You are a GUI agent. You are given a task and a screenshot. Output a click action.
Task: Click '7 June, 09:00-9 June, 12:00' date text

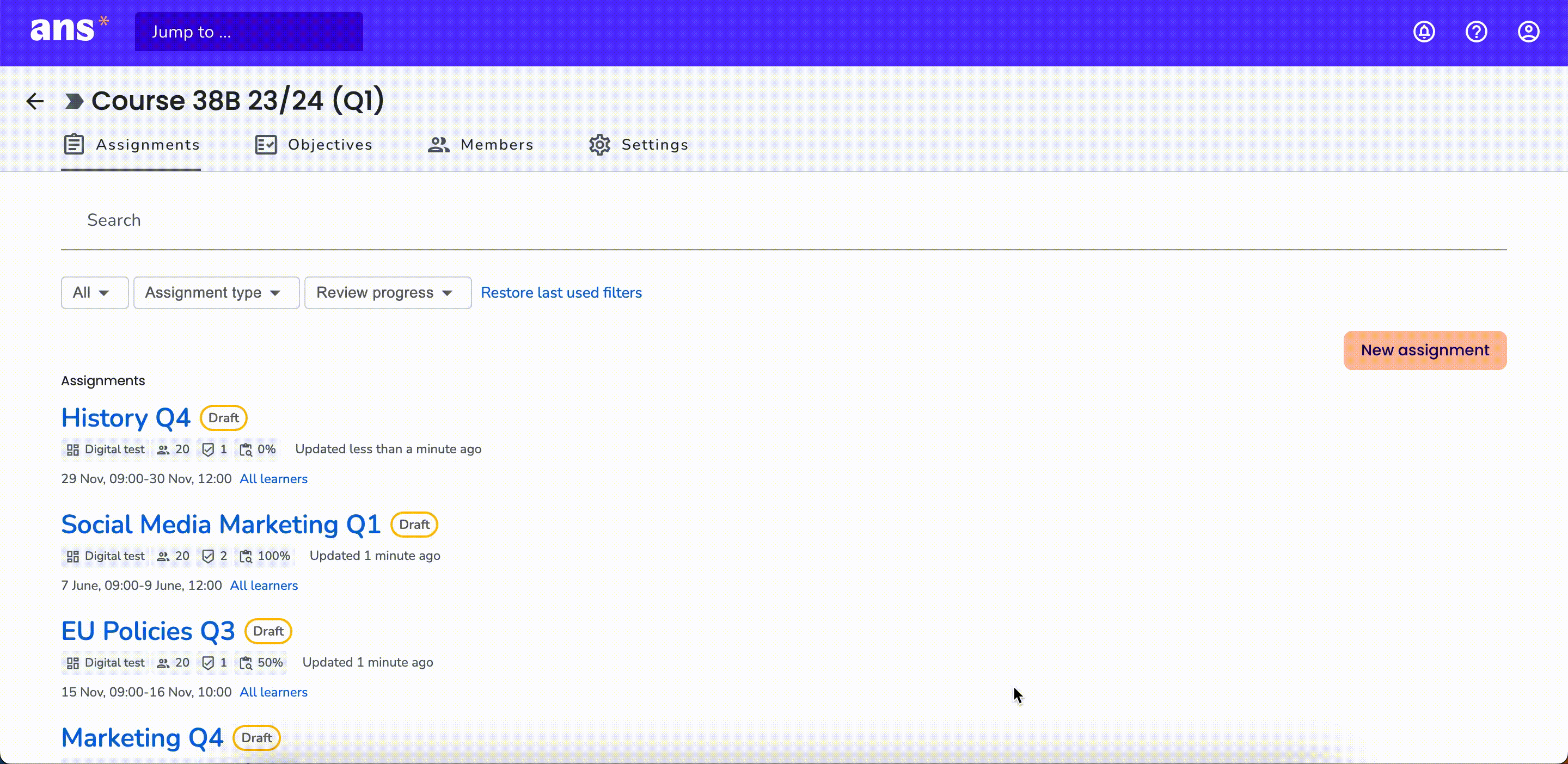141,586
